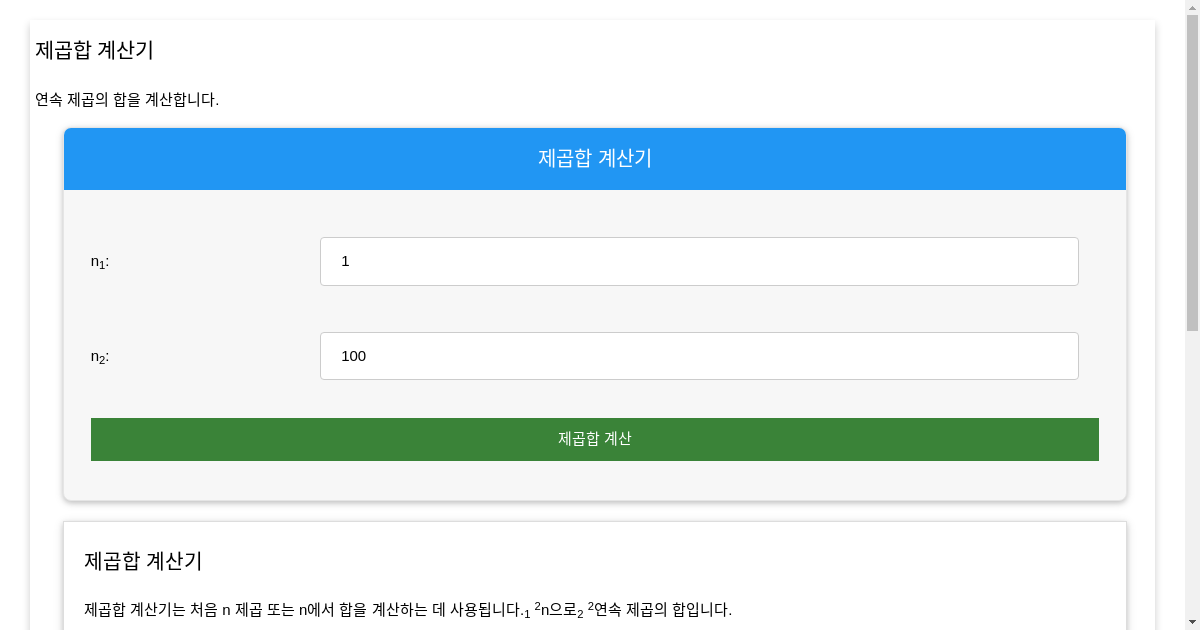This screenshot has height=630, width=1200.
Task: Click the lower section heading 제곱합 계산기
Action: (x=143, y=561)
